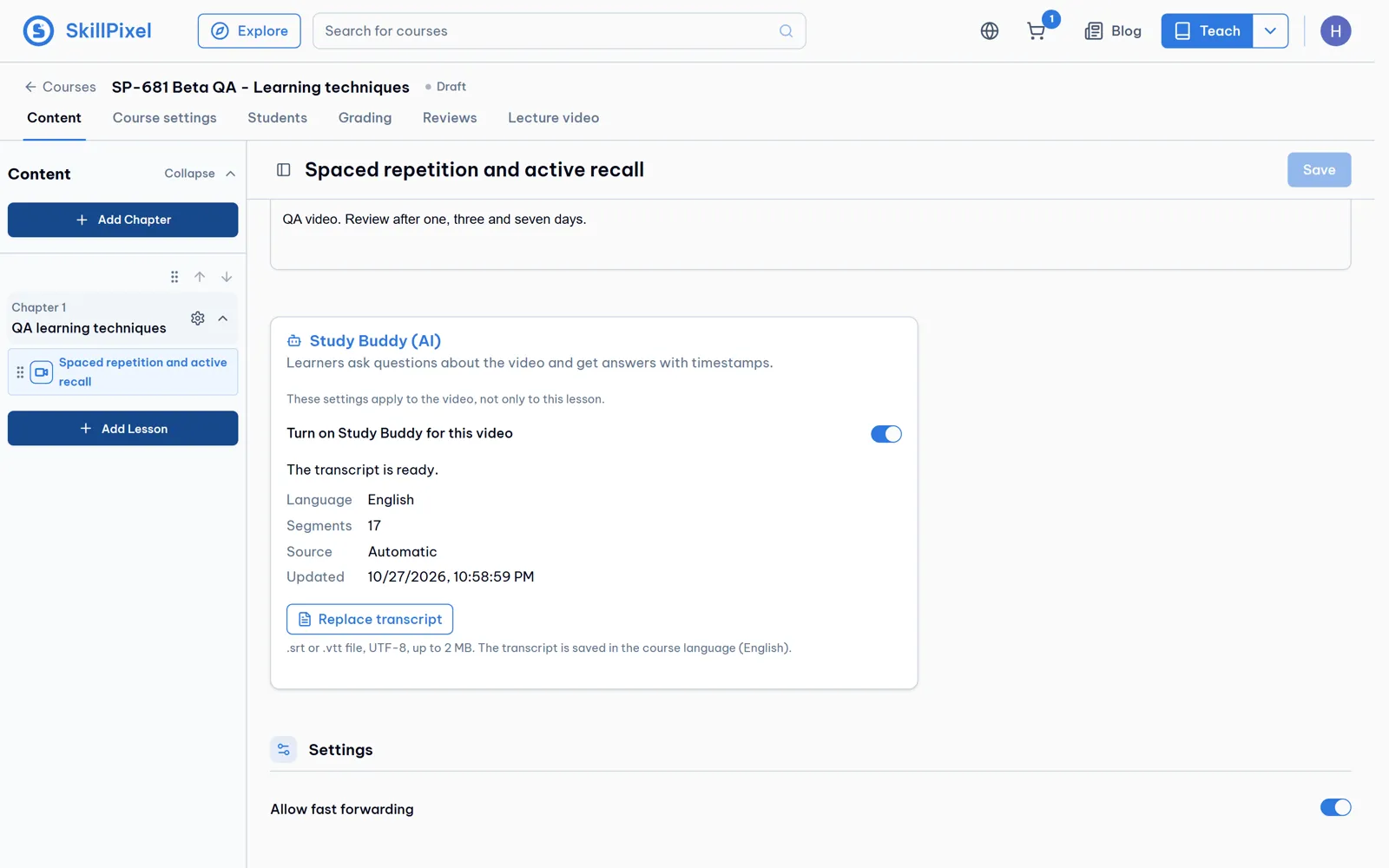Open the shopping cart
Viewport: 1389px width, 868px height.
point(1036,31)
